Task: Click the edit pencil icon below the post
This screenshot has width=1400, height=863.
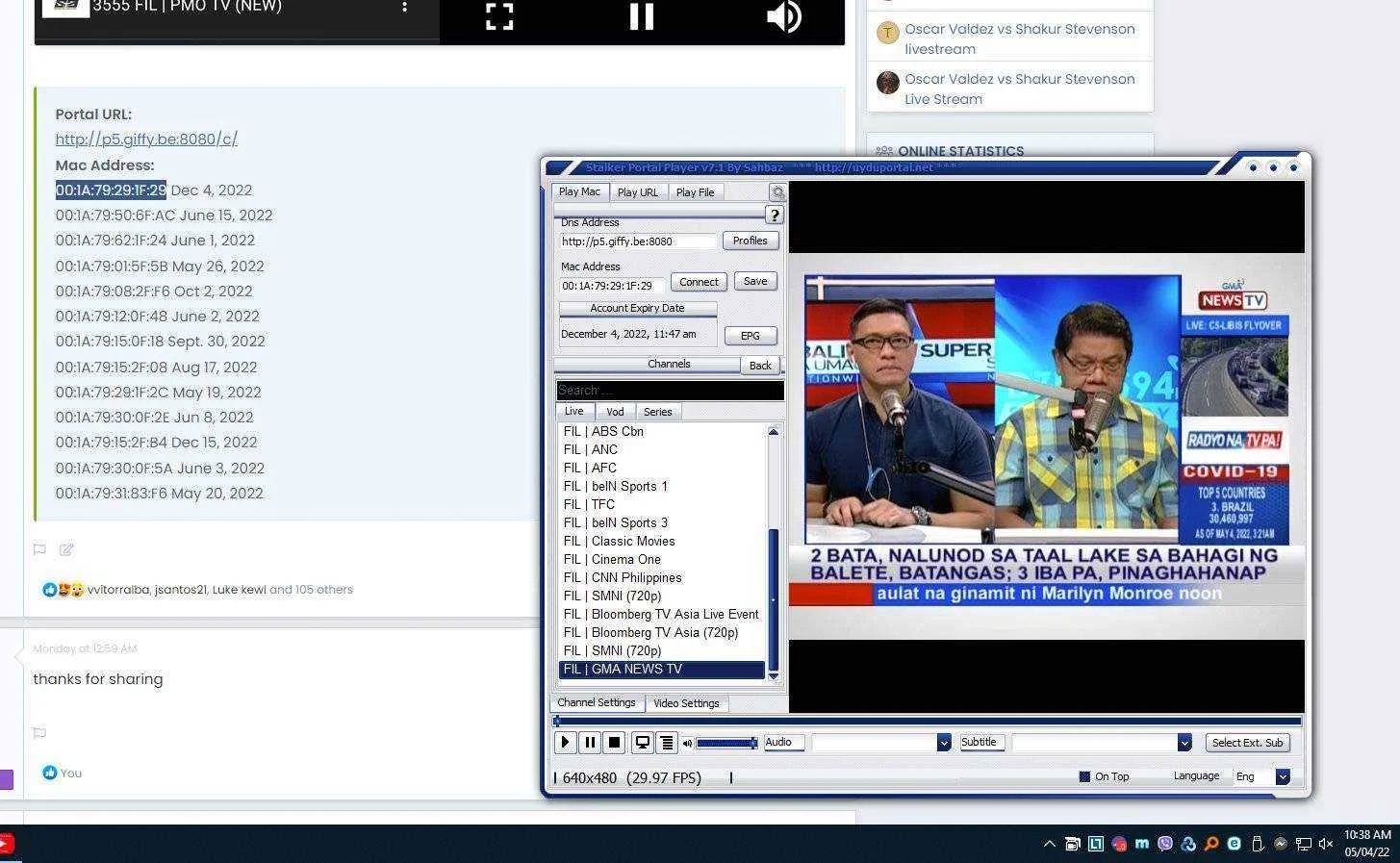Action: coord(66,549)
